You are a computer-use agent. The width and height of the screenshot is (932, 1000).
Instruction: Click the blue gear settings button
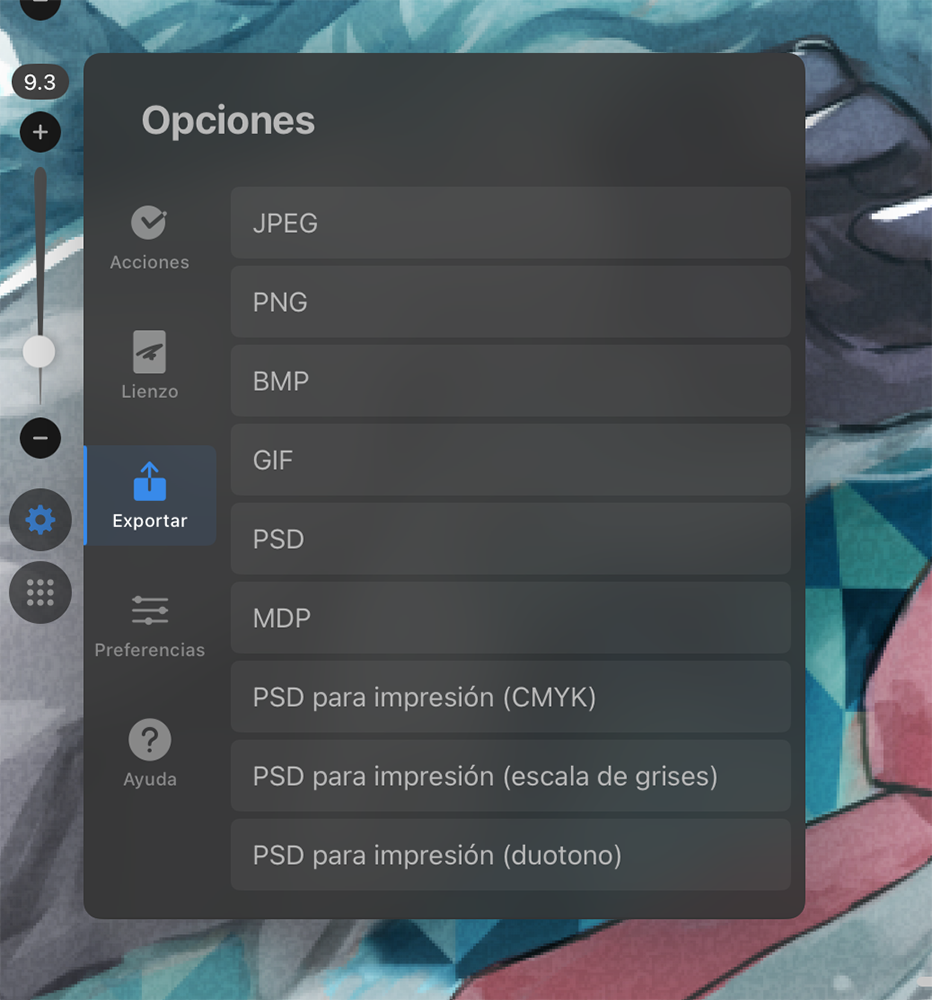[40, 520]
